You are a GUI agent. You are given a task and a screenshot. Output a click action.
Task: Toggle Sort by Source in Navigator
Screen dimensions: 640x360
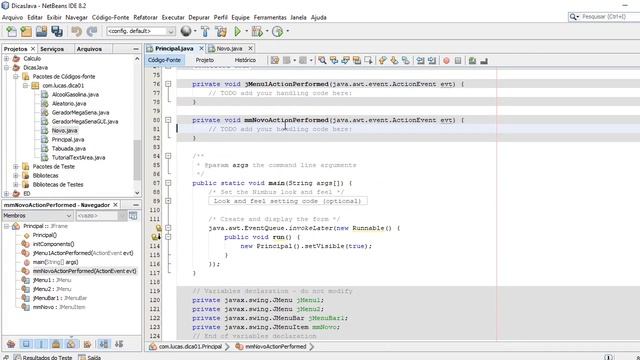coord(119,344)
